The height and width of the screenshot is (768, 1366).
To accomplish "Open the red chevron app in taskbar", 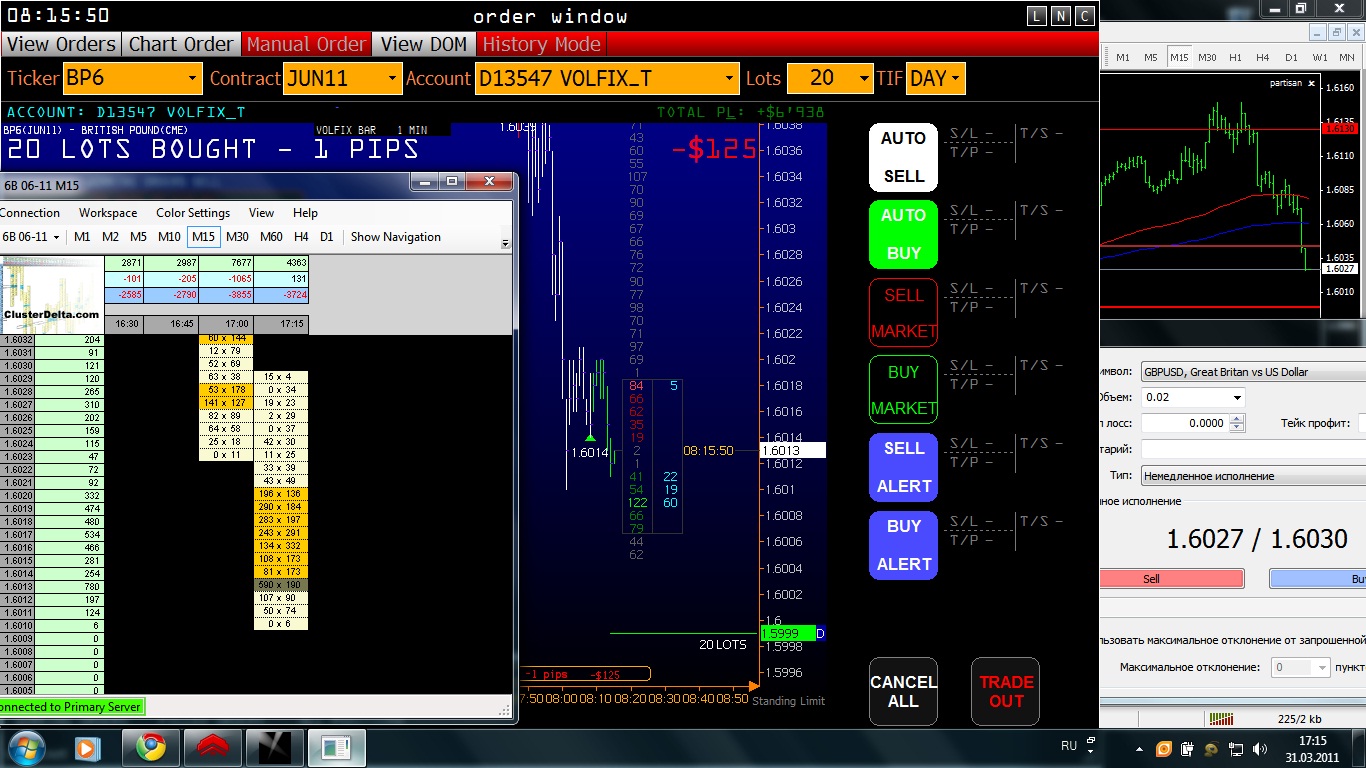I will 212,748.
